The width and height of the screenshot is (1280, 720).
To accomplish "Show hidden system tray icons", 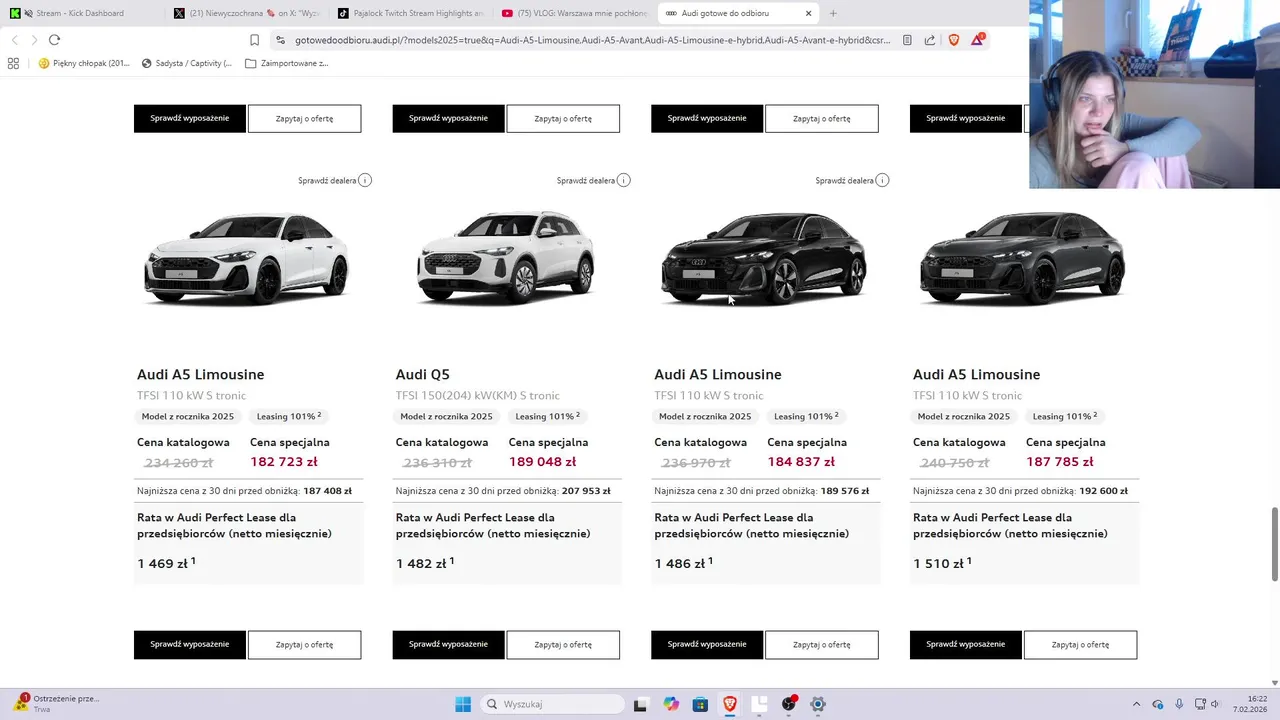I will 1136,704.
